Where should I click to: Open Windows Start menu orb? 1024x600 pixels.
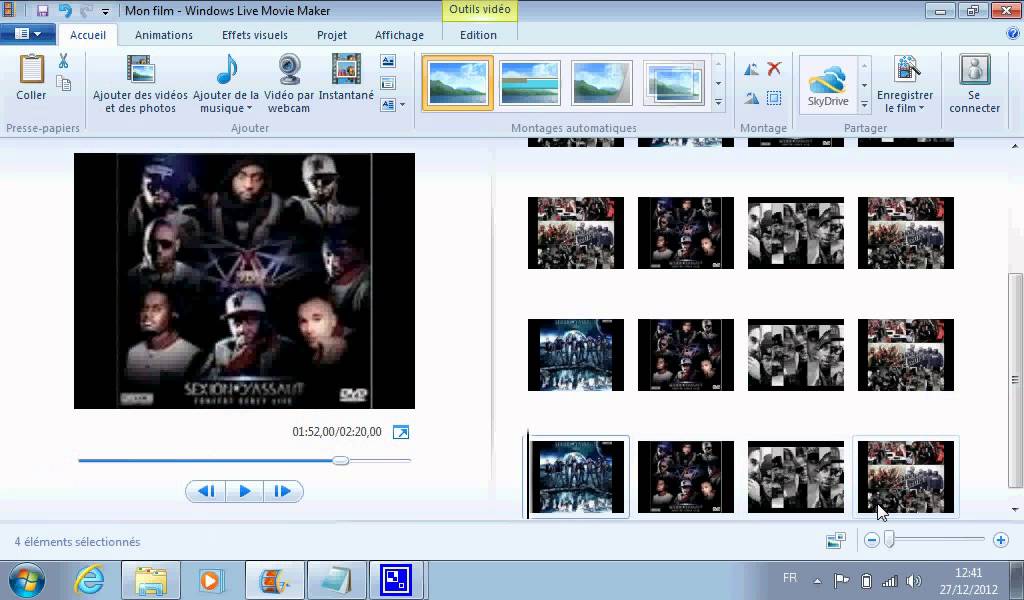[x=27, y=580]
